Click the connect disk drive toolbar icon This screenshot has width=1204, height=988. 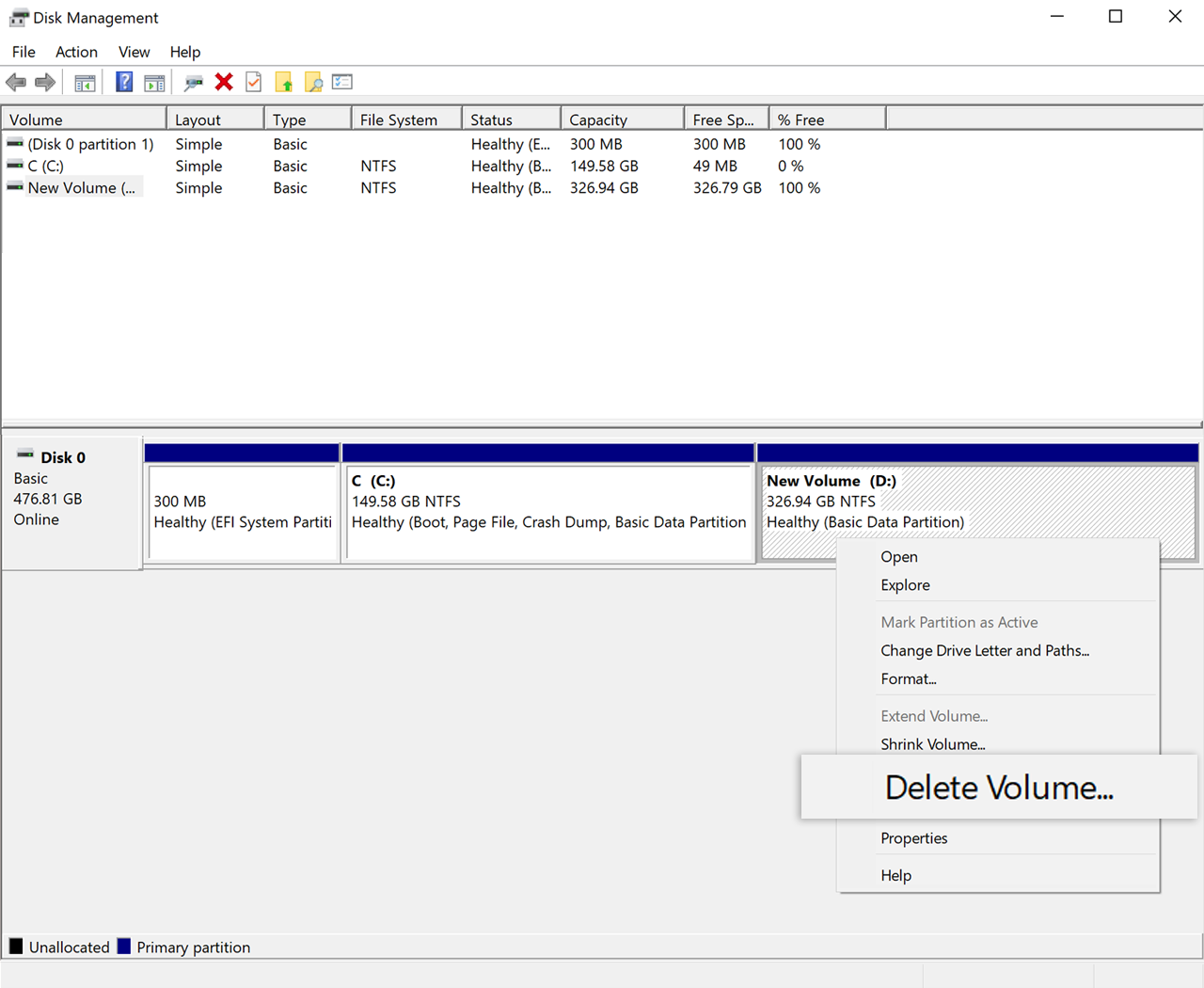tap(194, 83)
